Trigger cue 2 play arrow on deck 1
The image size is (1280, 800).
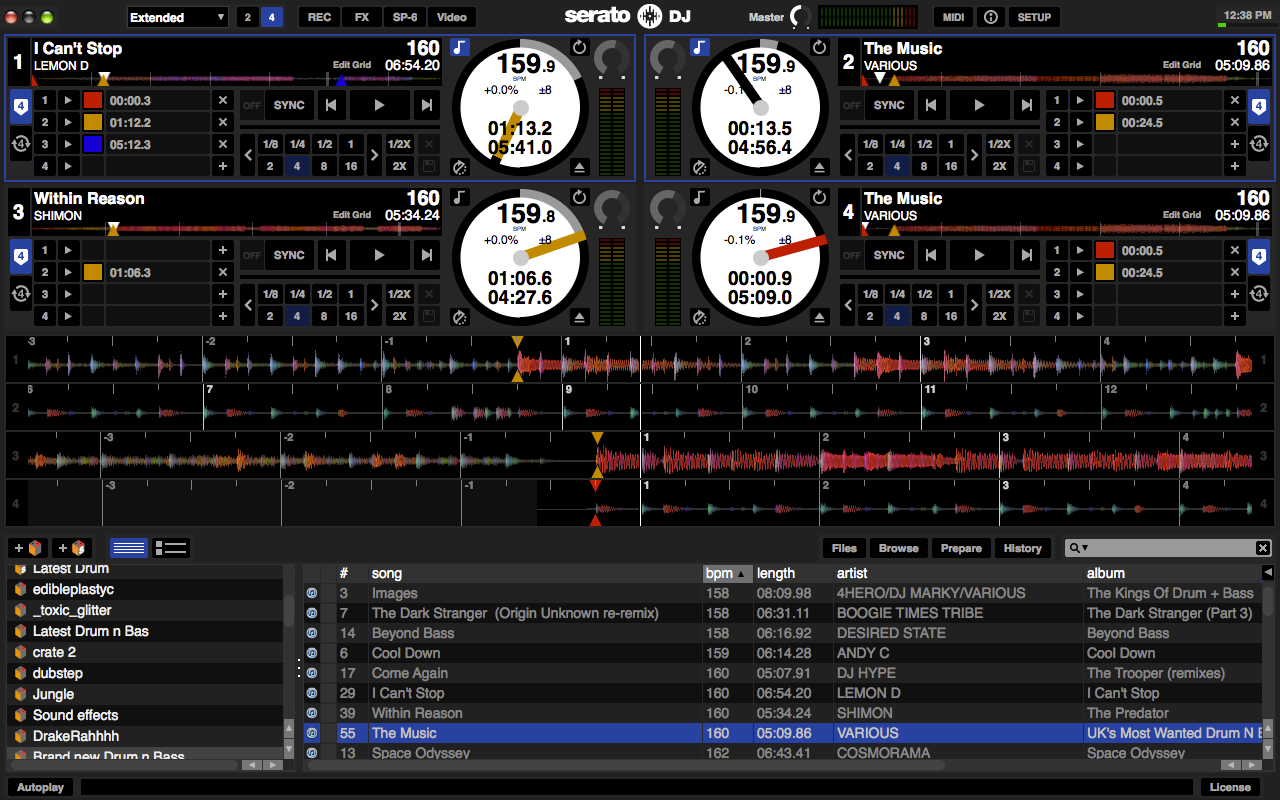pos(68,122)
